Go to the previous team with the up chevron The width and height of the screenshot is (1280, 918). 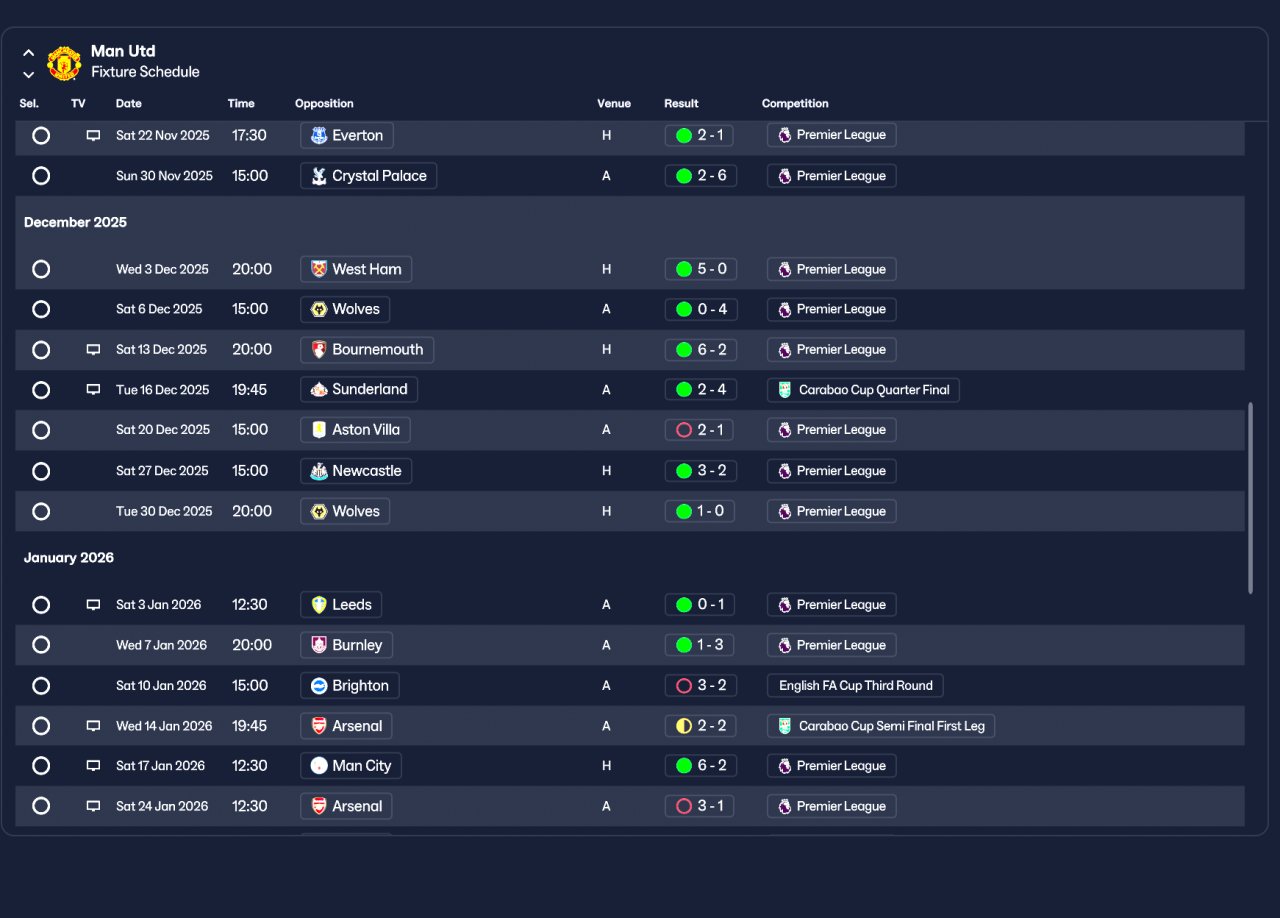(28, 53)
